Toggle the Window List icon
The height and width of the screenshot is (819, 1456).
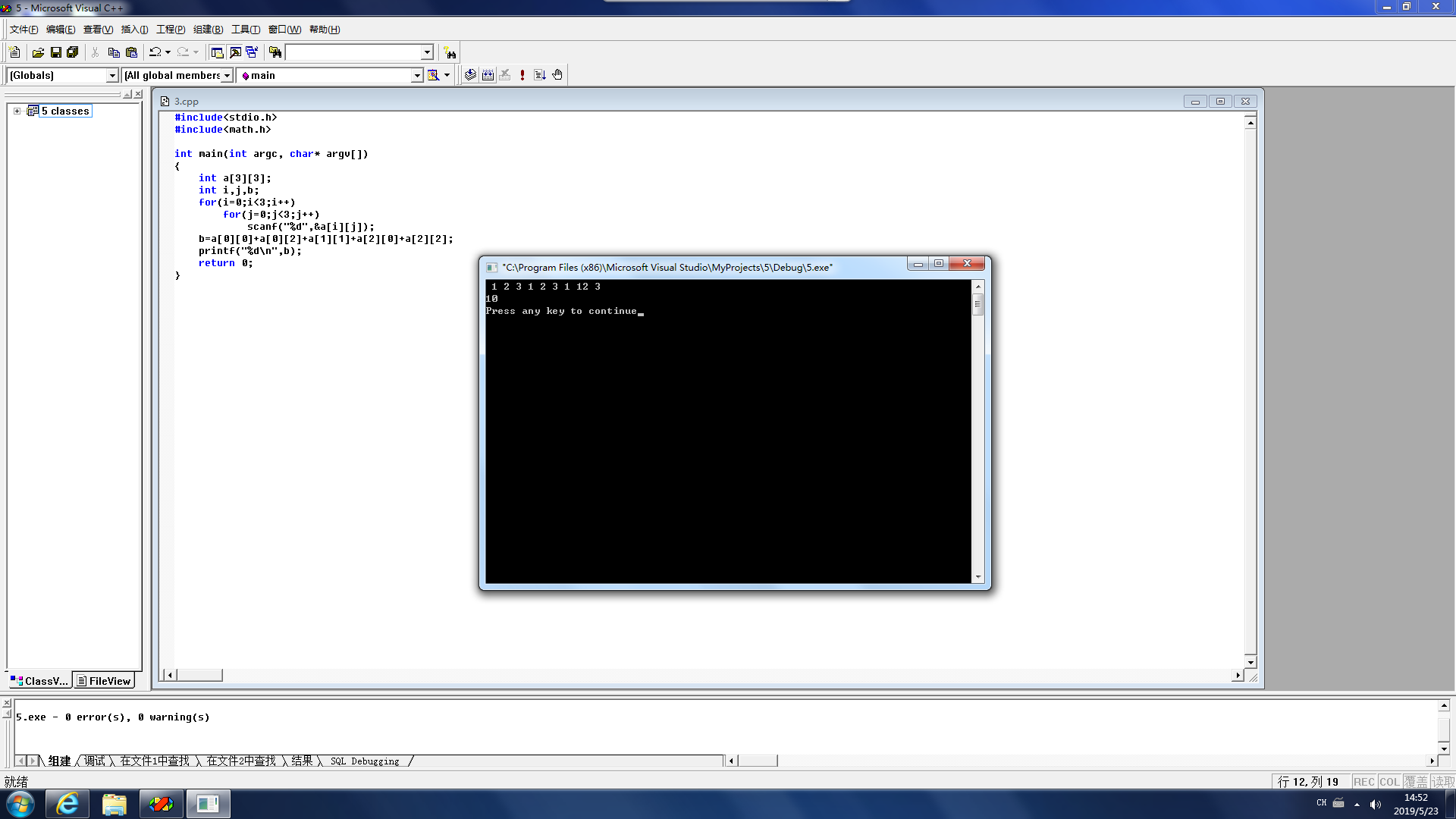252,52
